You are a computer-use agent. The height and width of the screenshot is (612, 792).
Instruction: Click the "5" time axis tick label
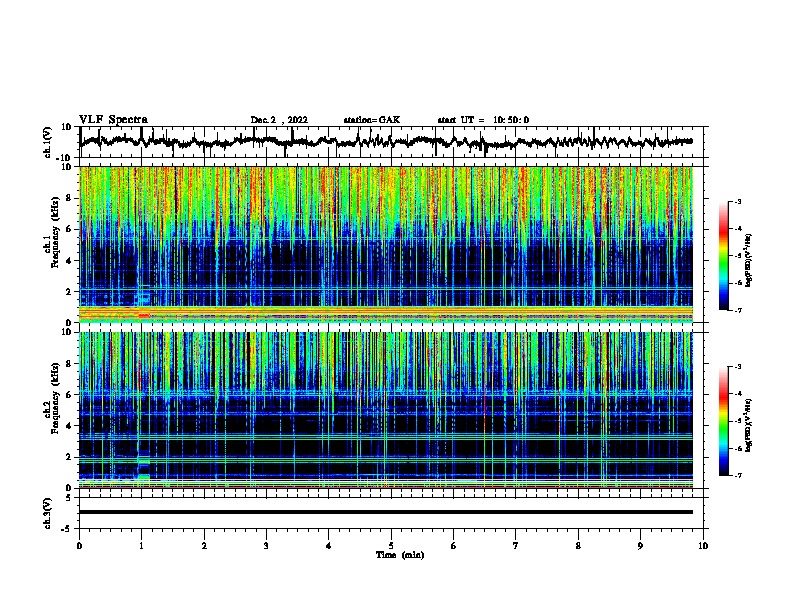391,546
